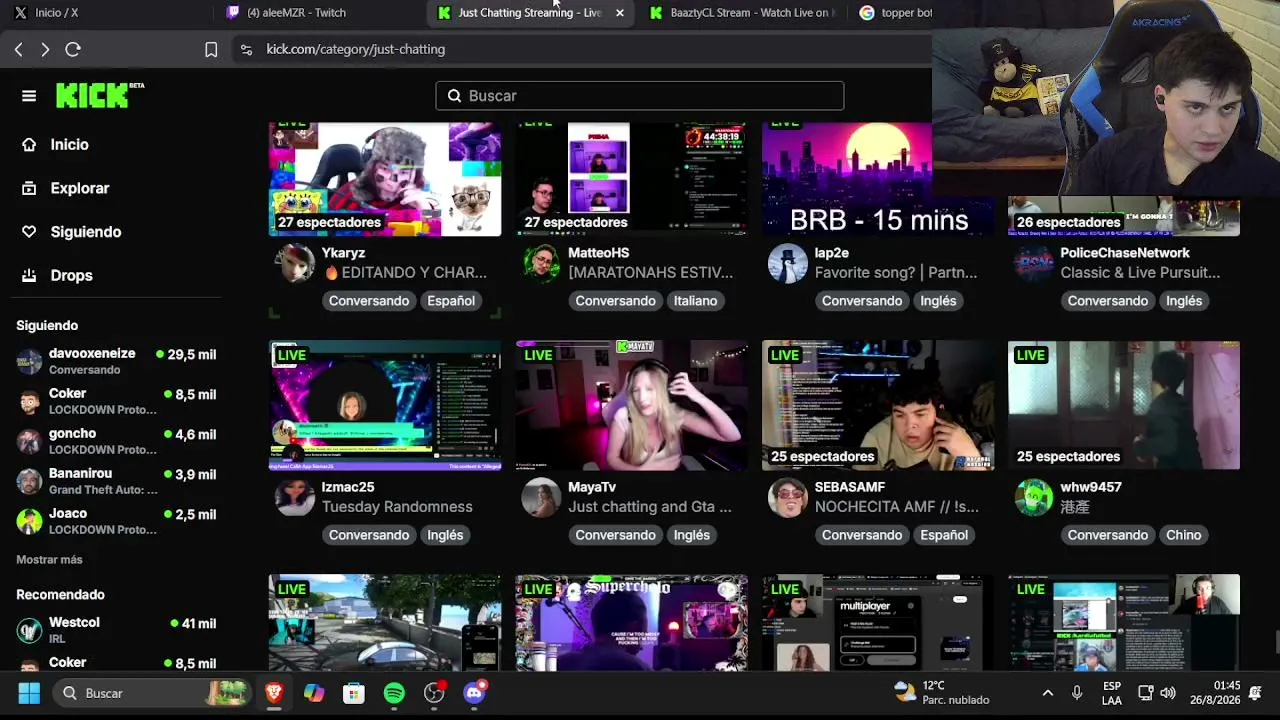The width and height of the screenshot is (1280, 720).
Task: Open Explorar in the sidebar
Action: click(80, 188)
